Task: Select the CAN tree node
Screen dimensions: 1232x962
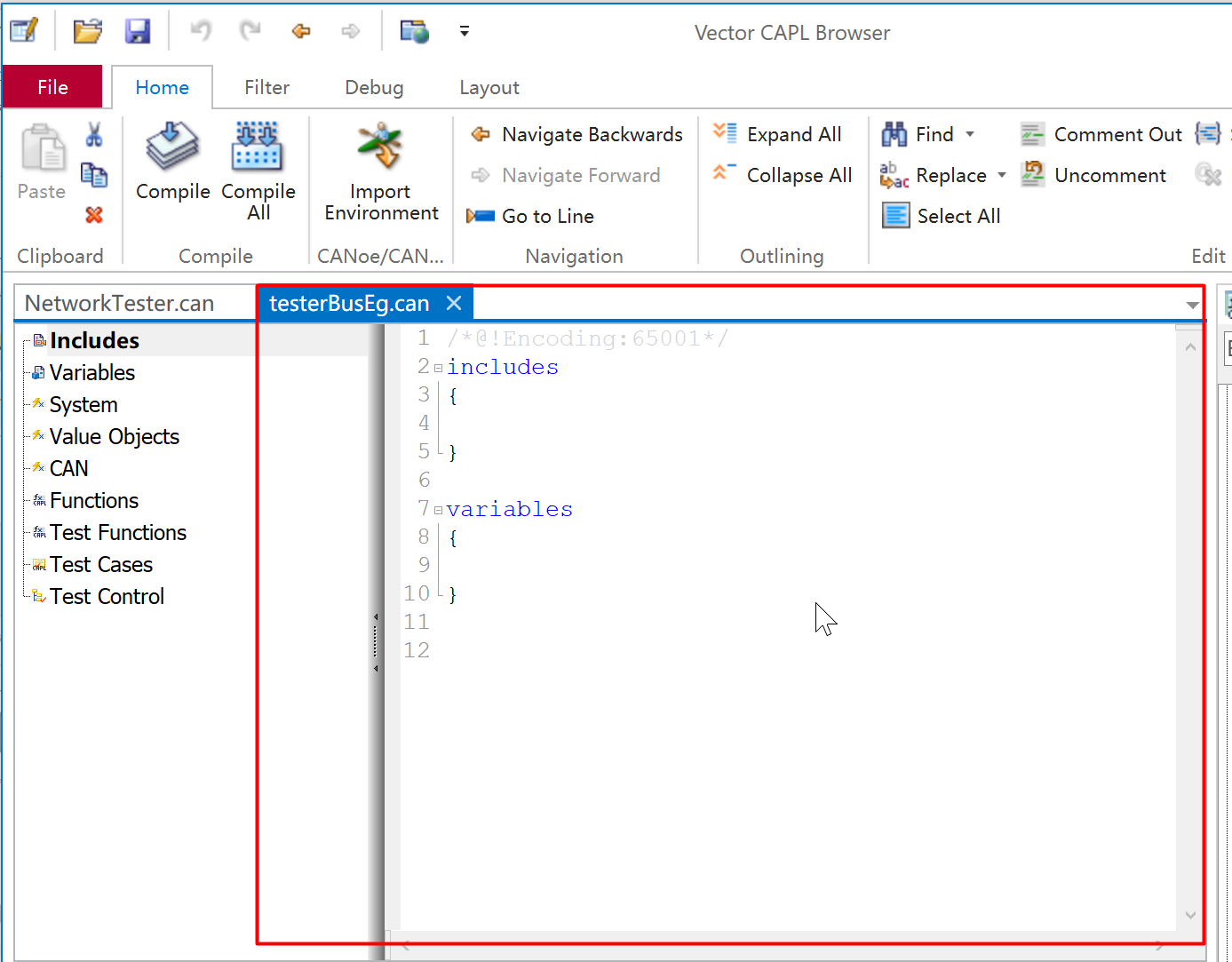Action: click(x=69, y=468)
